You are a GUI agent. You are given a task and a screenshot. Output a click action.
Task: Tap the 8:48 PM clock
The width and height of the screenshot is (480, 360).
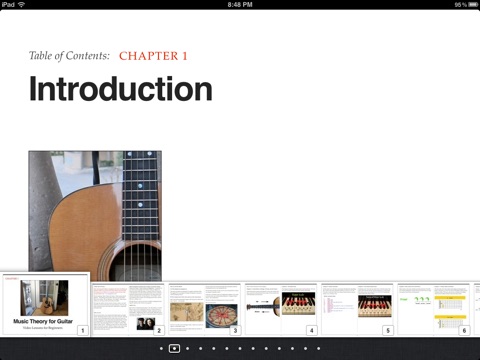coord(240,5)
